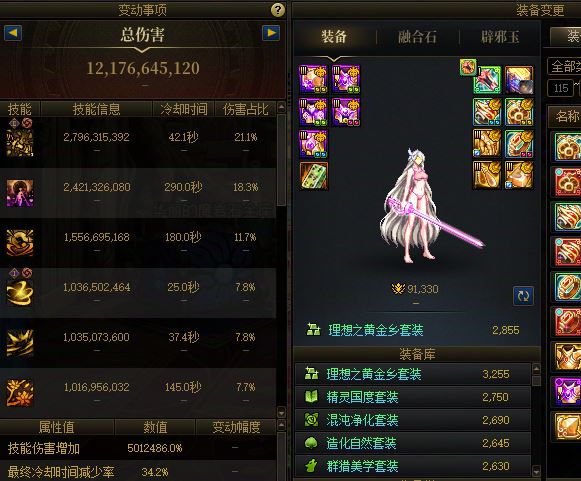
Task: Click the yellow question mark help icon
Action: point(278,10)
